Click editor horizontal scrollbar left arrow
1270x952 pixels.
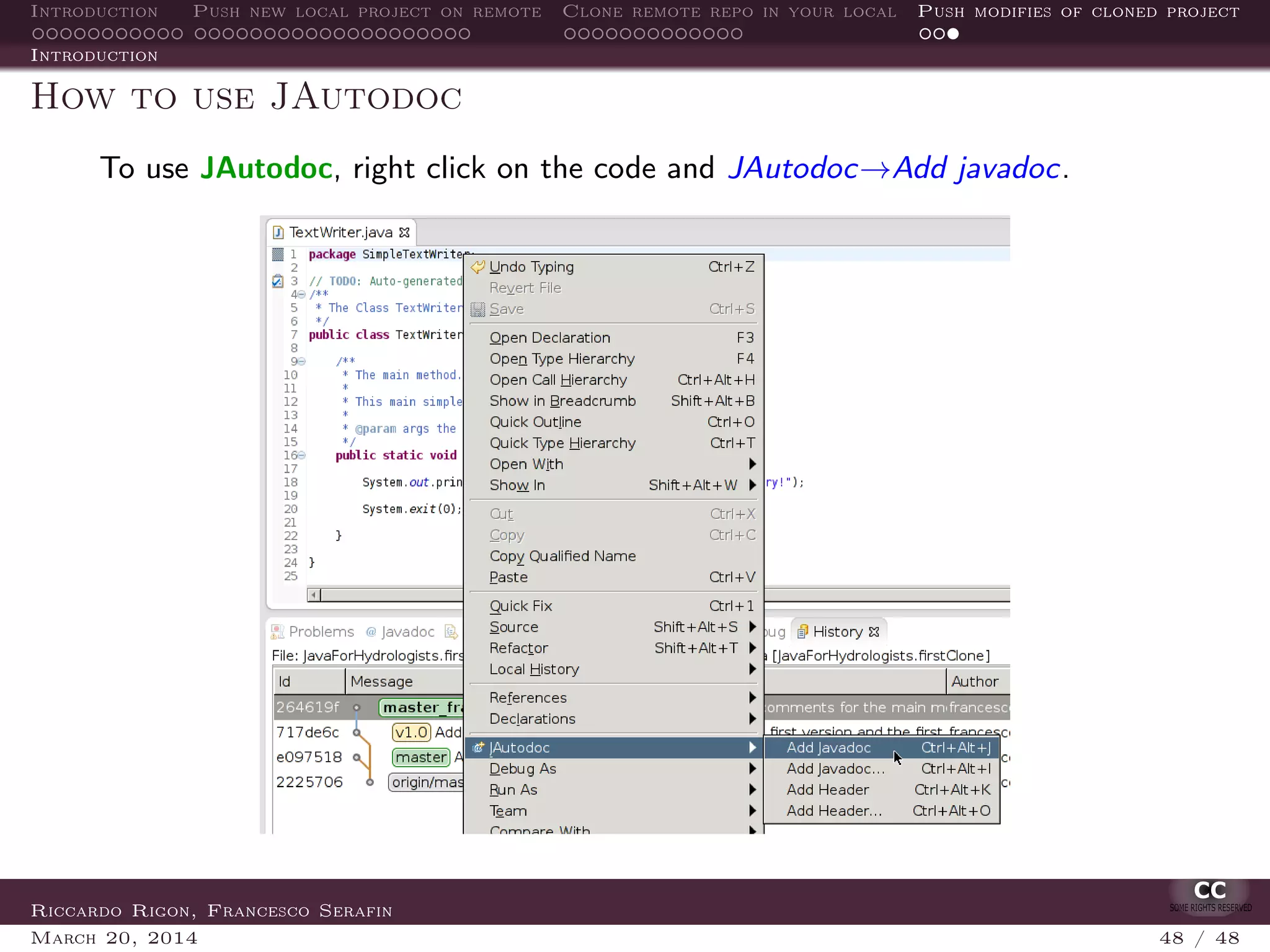314,595
